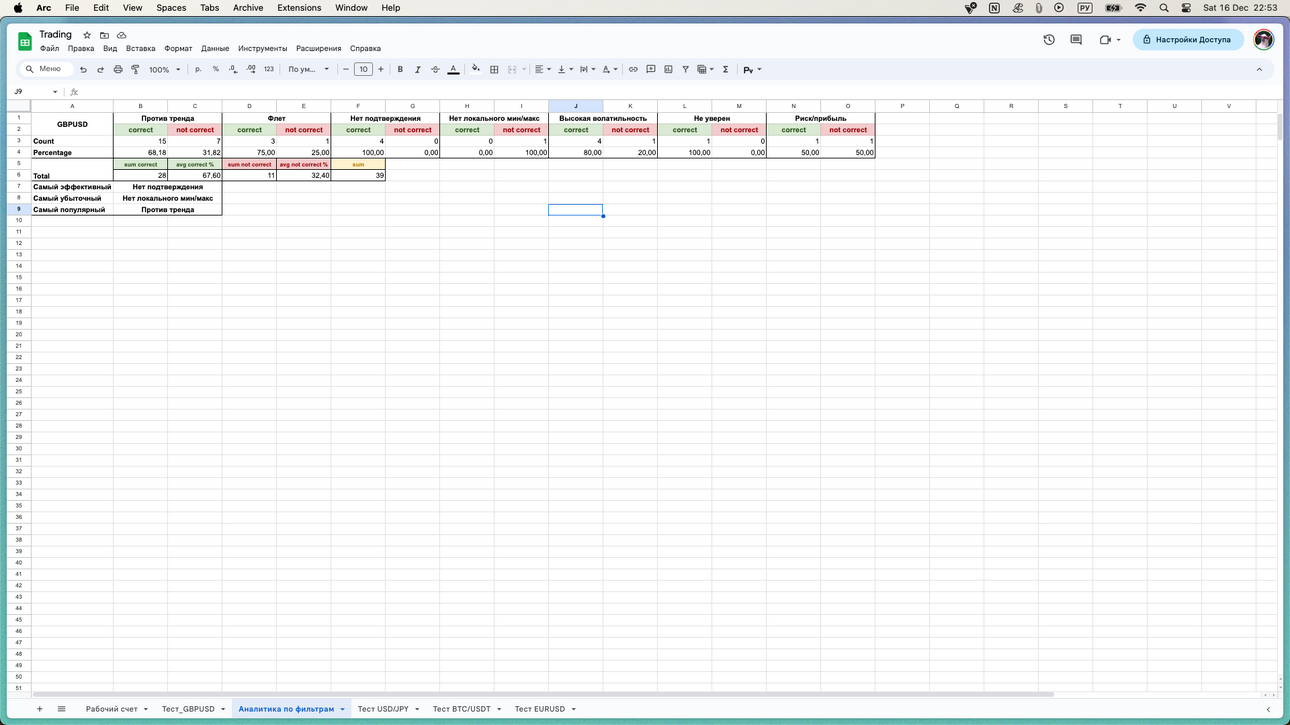Viewport: 1290px width, 725px height.
Task: Search menus with Меню field
Action: click(46, 69)
